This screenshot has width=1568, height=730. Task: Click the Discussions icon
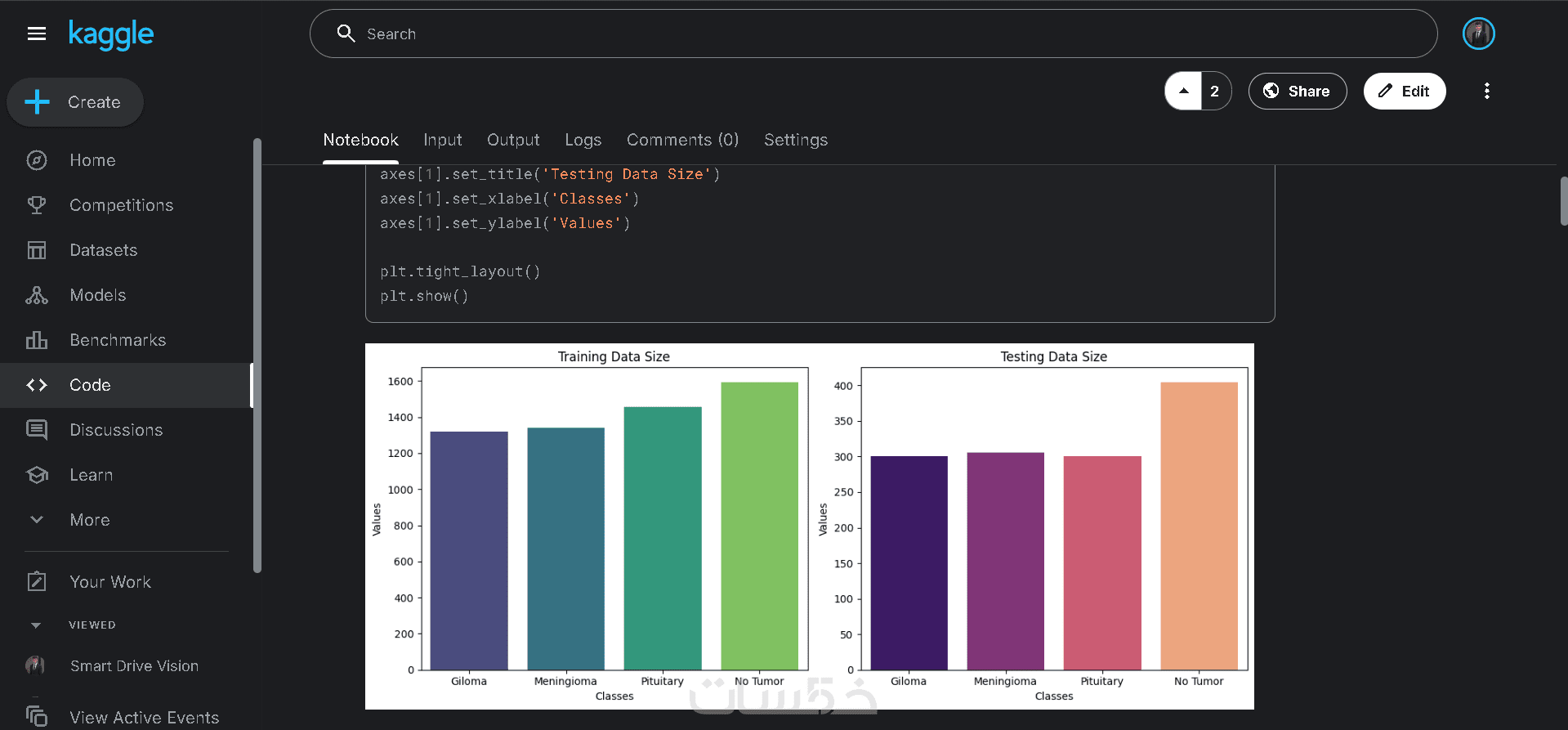click(x=37, y=430)
